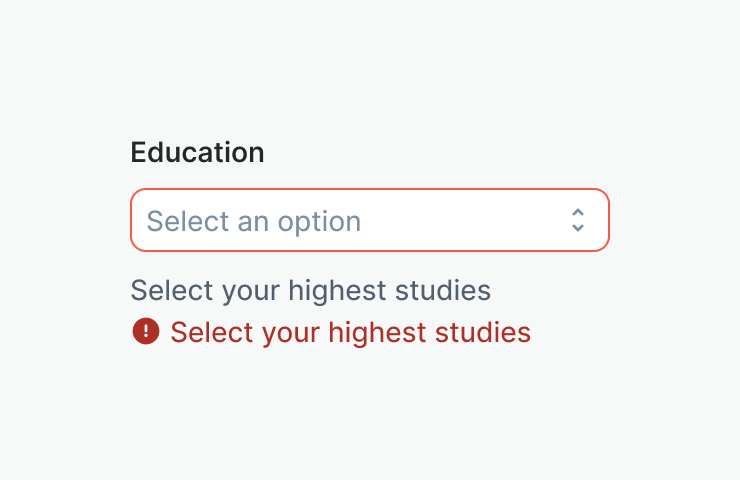The image size is (740, 480).
Task: Click the up-down chevron icon in the select
Action: pos(577,220)
